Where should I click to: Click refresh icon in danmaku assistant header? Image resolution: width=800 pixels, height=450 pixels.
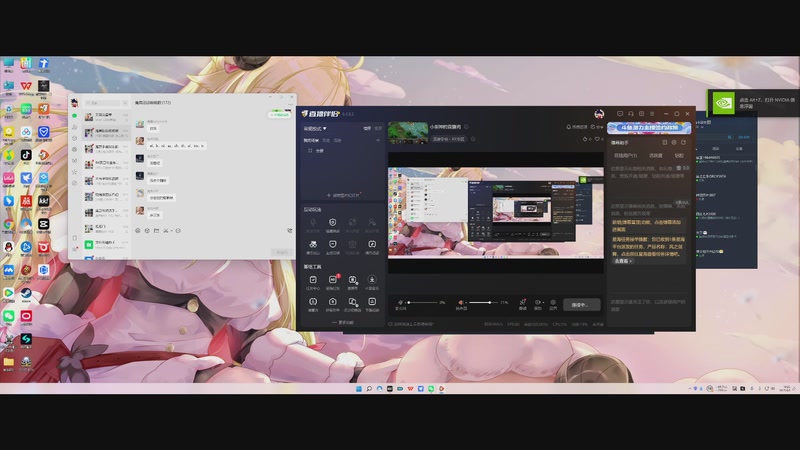point(683,143)
